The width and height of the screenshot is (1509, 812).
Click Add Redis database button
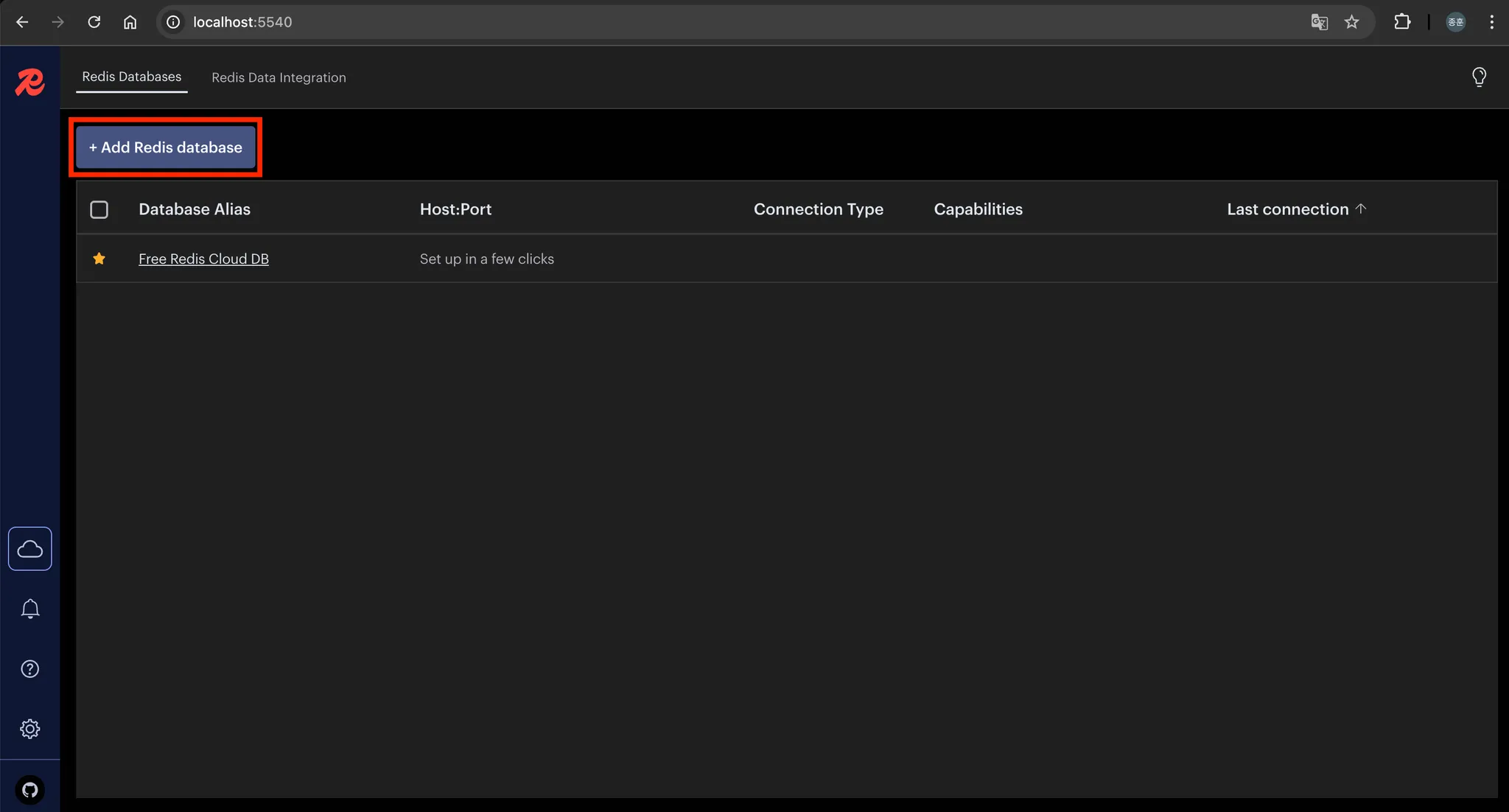[x=165, y=147]
